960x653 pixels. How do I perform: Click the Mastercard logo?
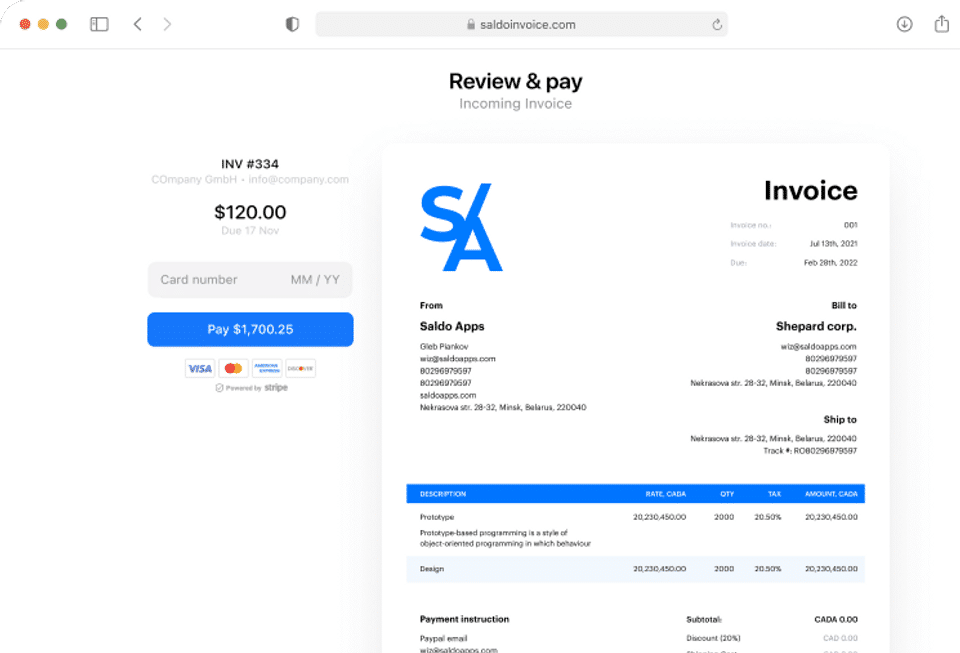233,368
